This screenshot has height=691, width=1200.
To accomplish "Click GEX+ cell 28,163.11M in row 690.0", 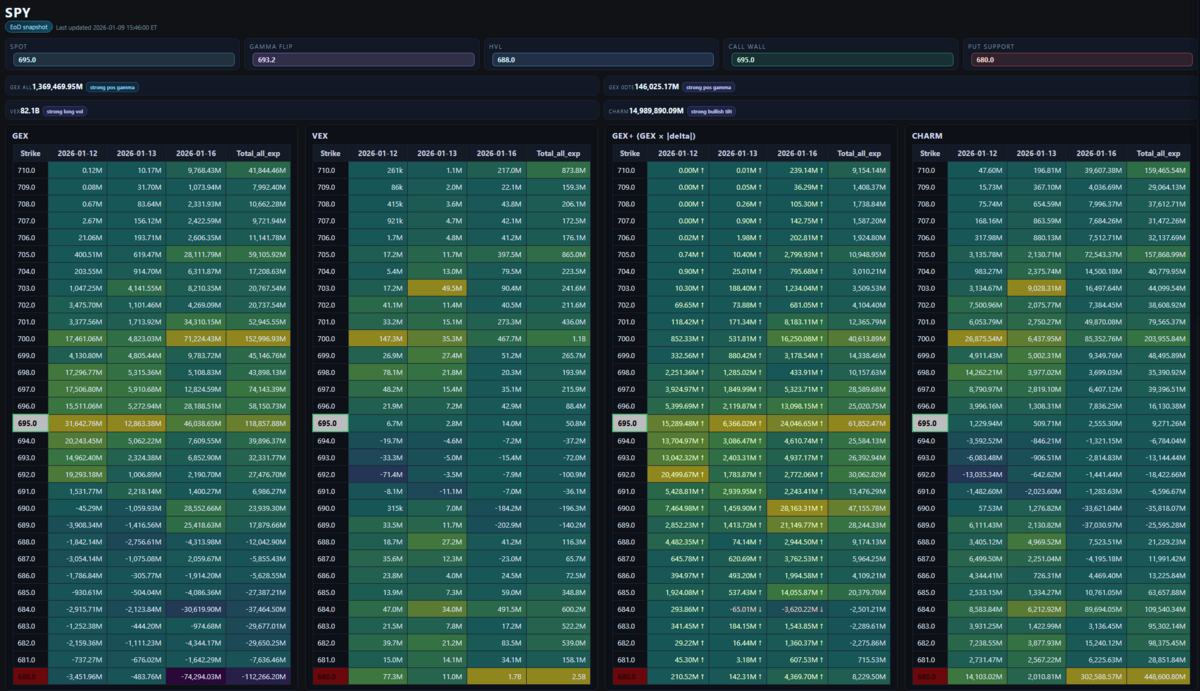I will [x=795, y=509].
